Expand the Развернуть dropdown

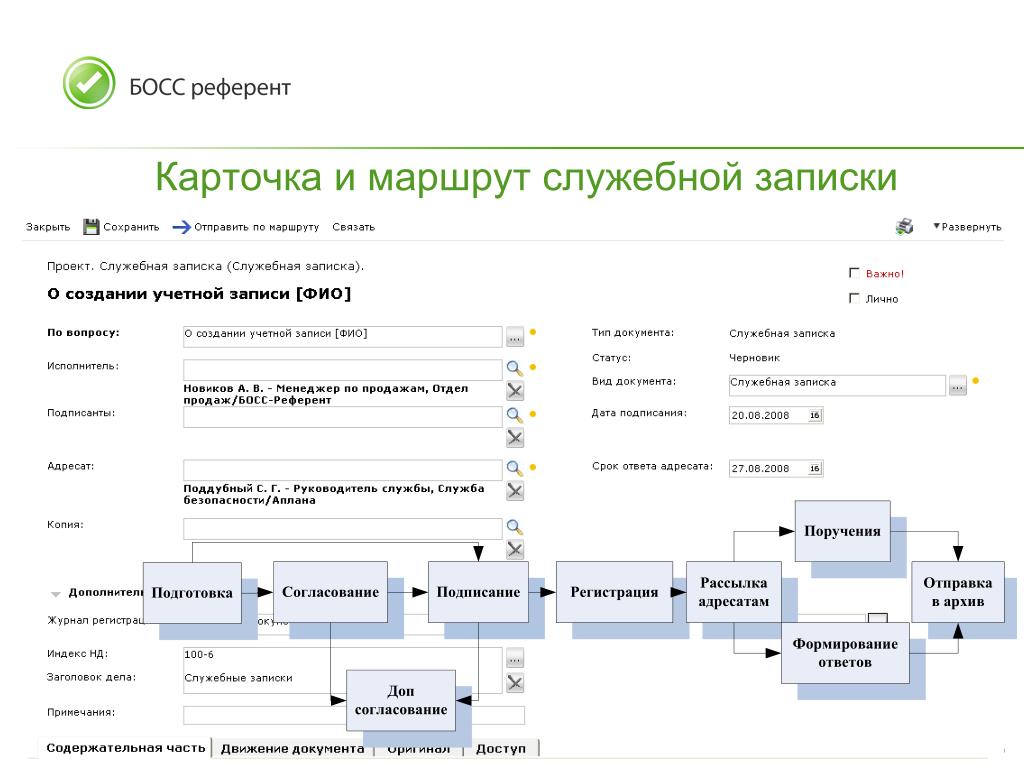point(967,227)
